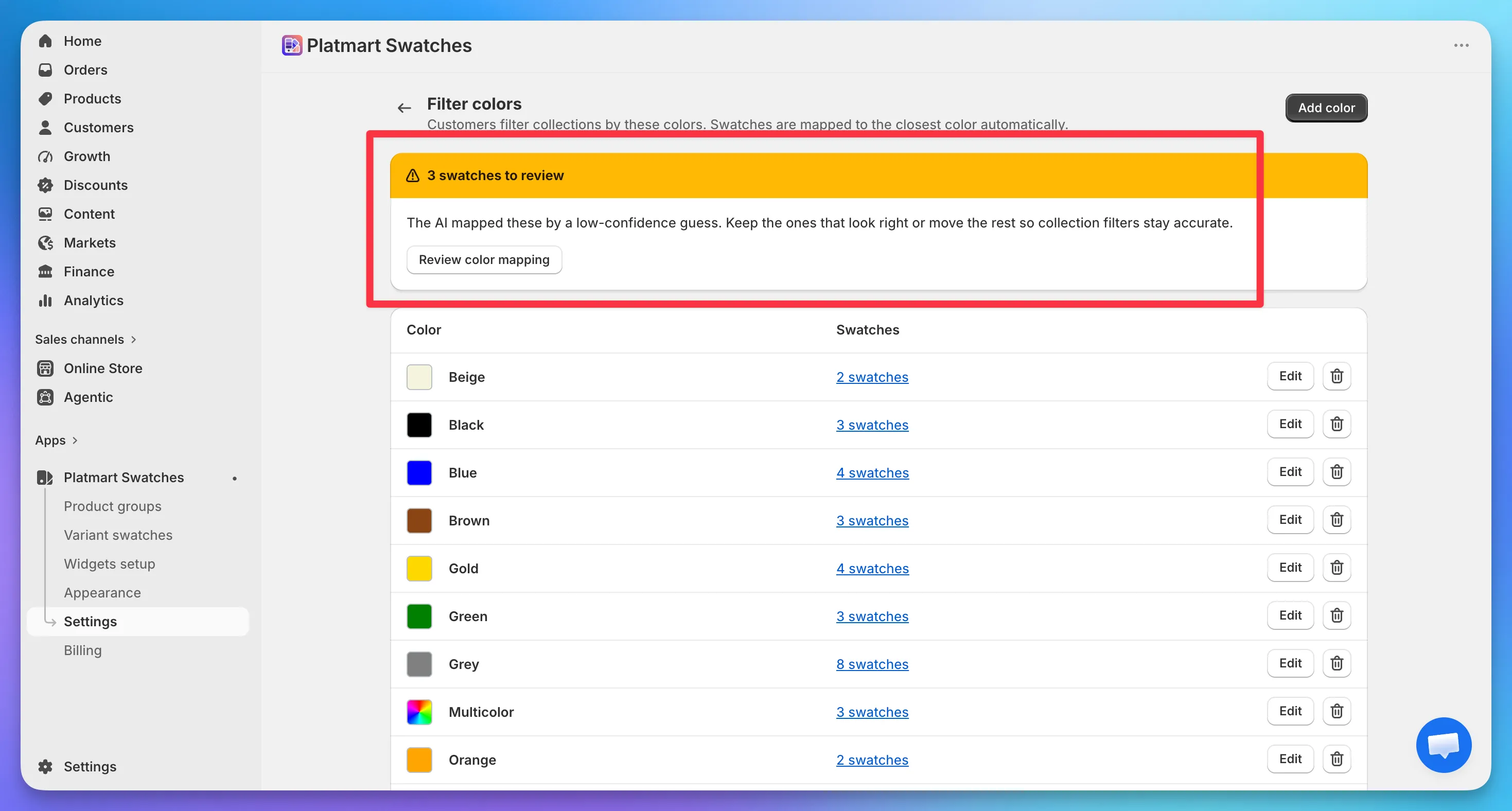The height and width of the screenshot is (811, 1512).
Task: Open Brown's 3 swatches link
Action: 872,521
